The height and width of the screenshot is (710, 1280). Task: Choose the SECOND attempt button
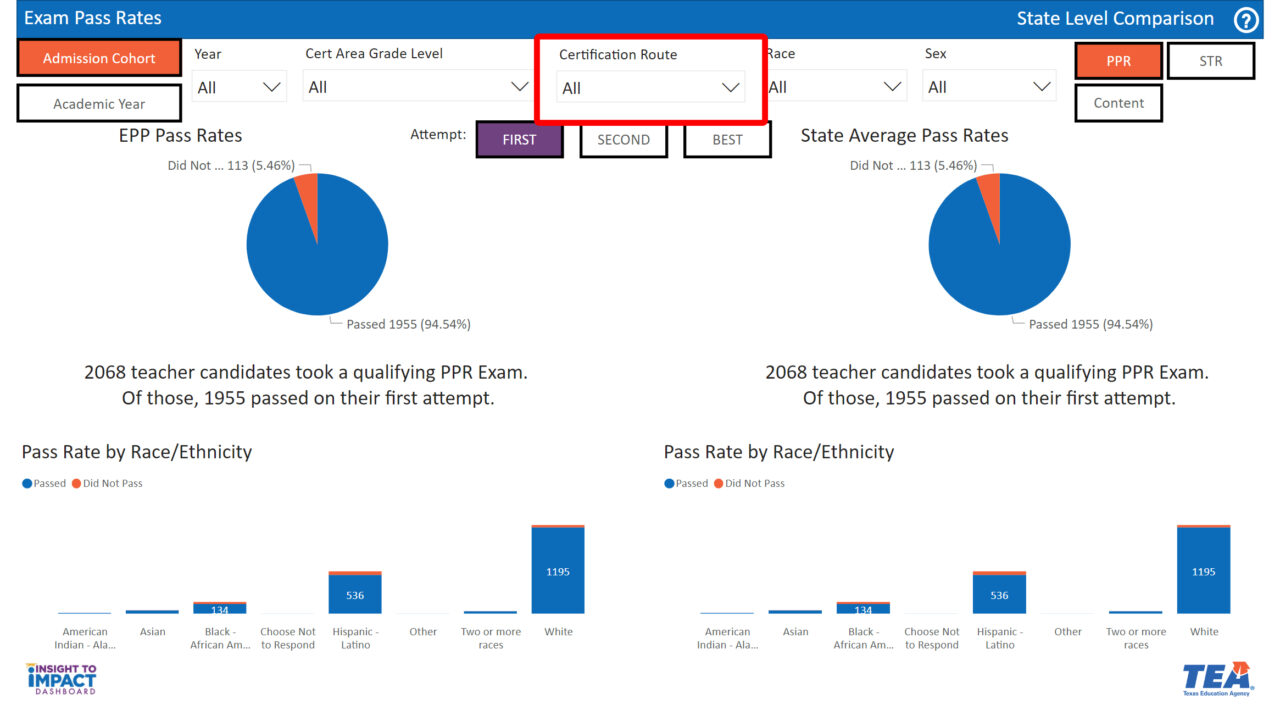[x=623, y=140]
